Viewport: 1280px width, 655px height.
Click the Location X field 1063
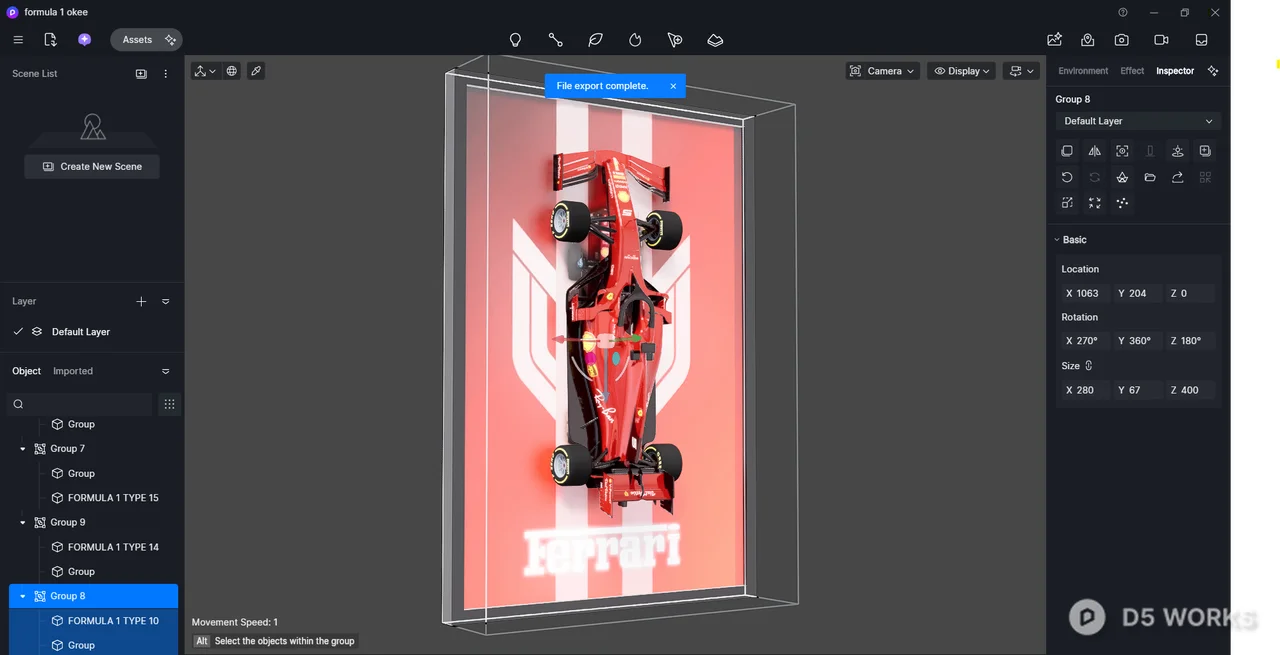point(1085,293)
